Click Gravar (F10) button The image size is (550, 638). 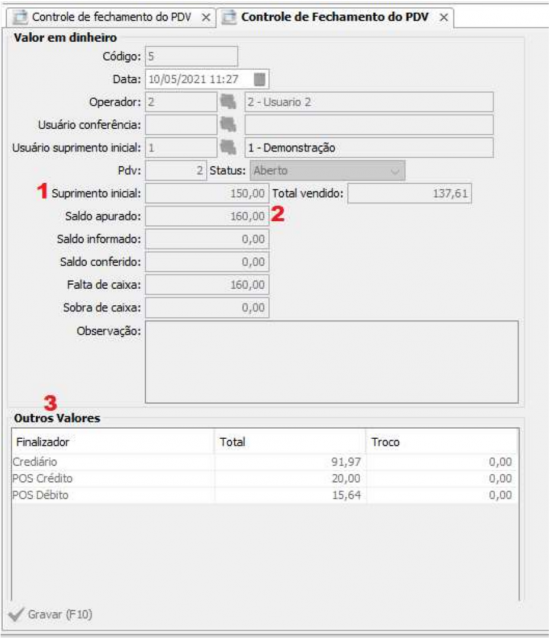click(50, 614)
